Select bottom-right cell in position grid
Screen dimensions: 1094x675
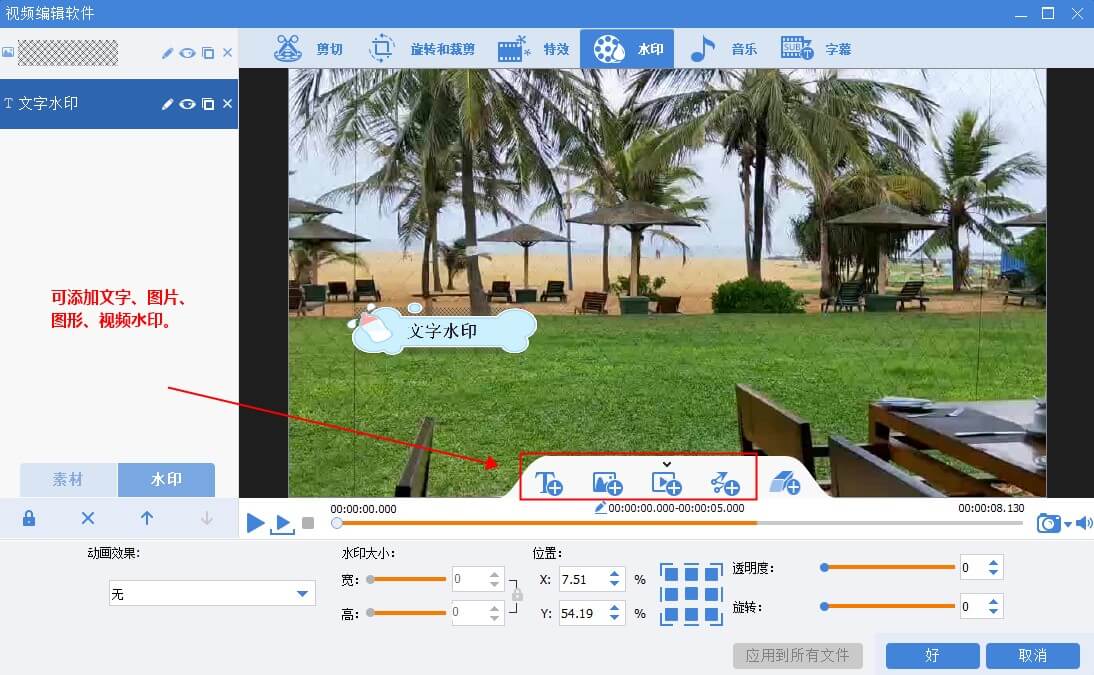point(713,616)
